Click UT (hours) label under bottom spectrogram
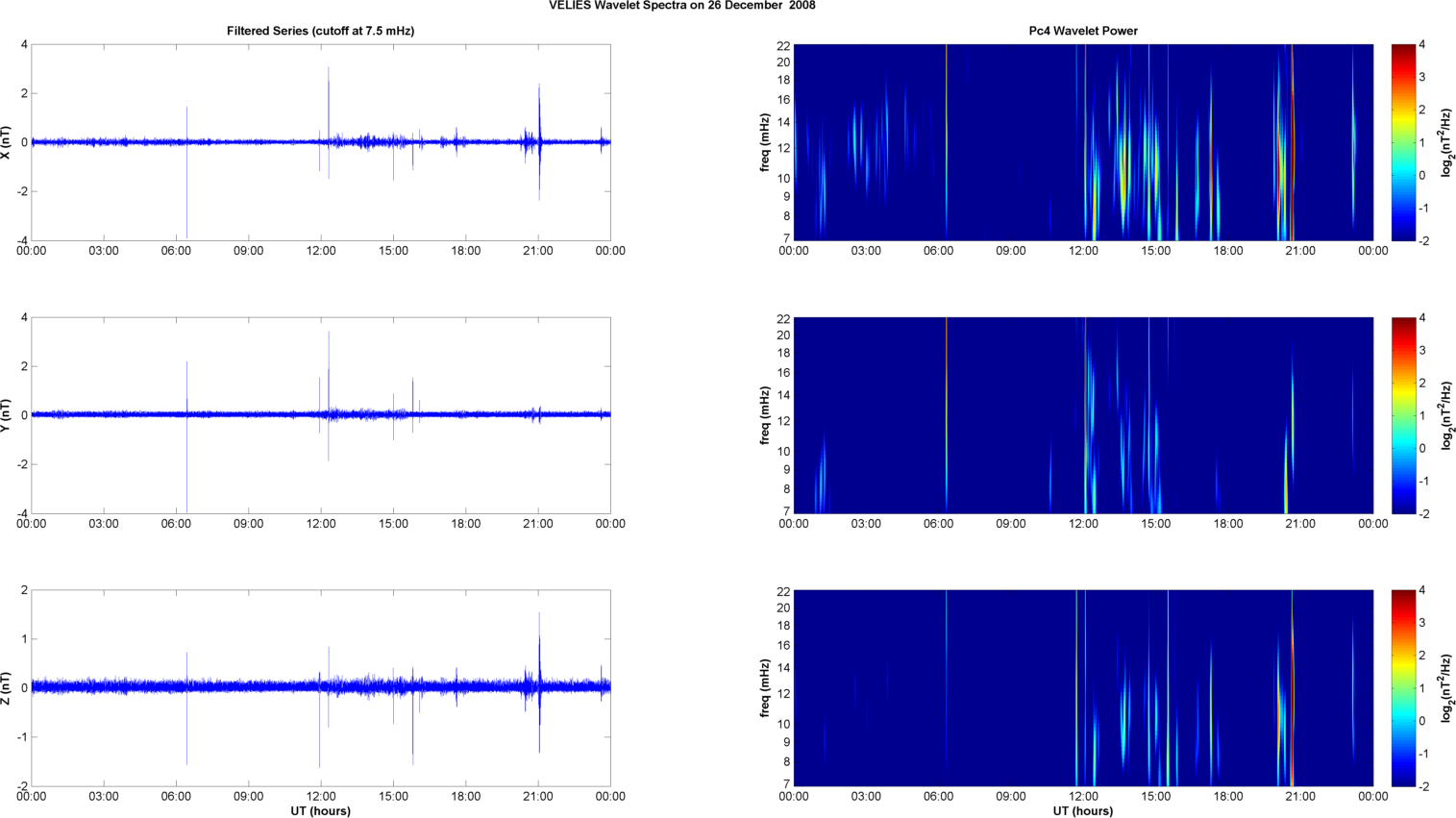Image resolution: width=1456 pixels, height=818 pixels. pos(1082,811)
